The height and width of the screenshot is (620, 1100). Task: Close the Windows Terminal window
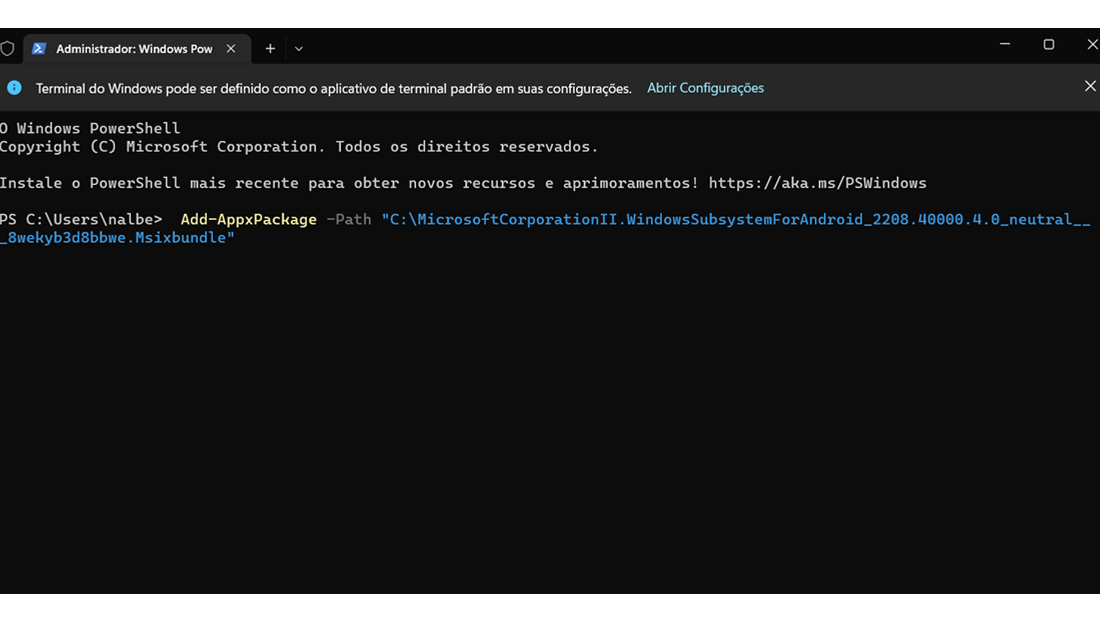click(1092, 44)
